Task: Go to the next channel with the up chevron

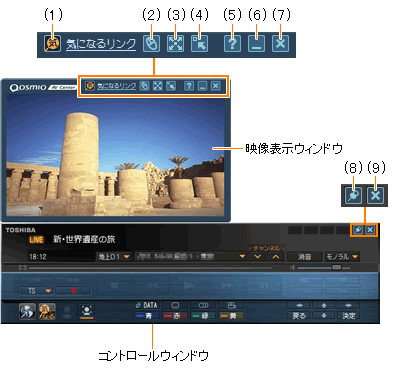Action: click(x=275, y=257)
